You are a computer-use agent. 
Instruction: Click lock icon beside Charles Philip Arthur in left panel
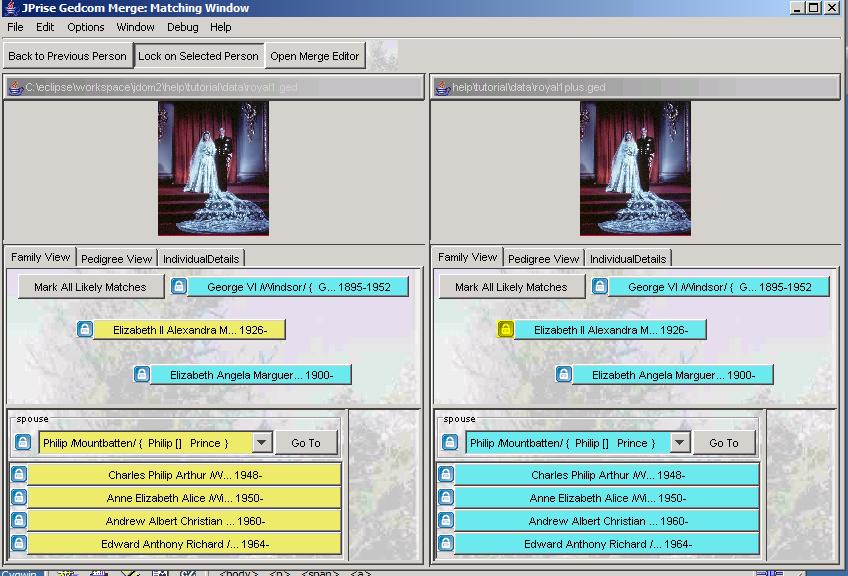pos(19,475)
